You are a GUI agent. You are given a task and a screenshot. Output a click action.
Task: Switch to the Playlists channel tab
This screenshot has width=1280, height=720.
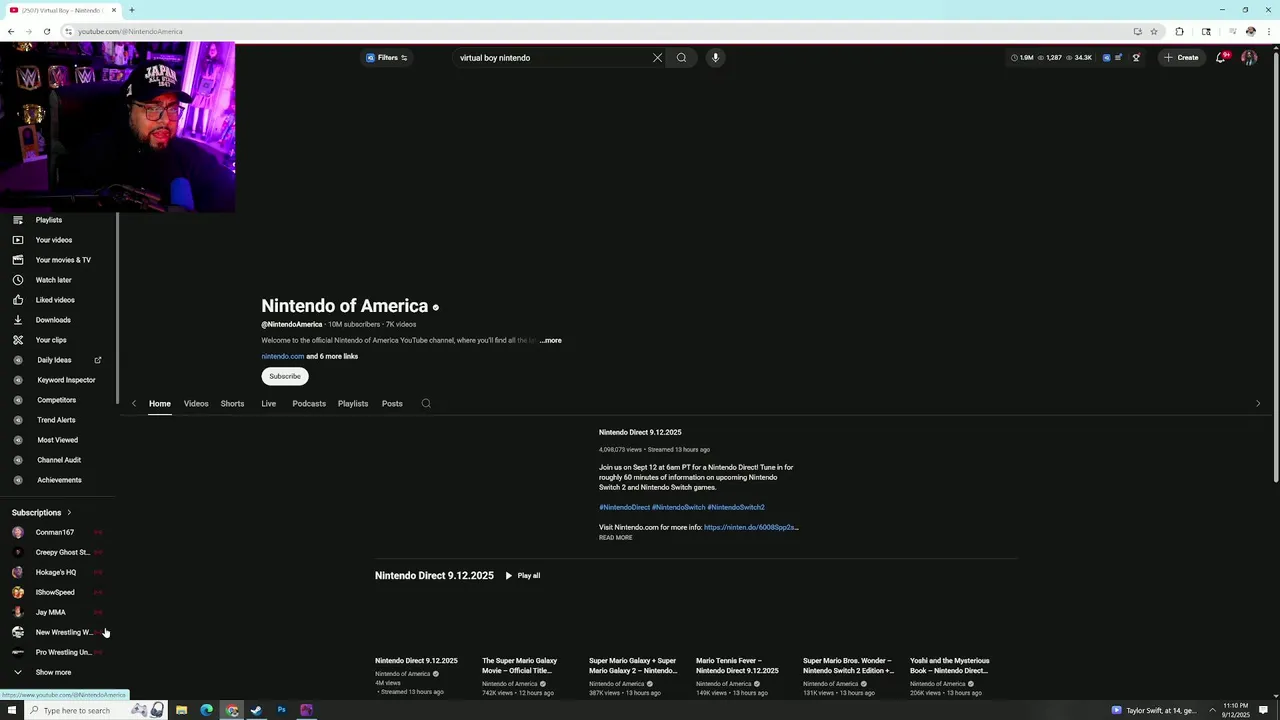click(x=353, y=404)
